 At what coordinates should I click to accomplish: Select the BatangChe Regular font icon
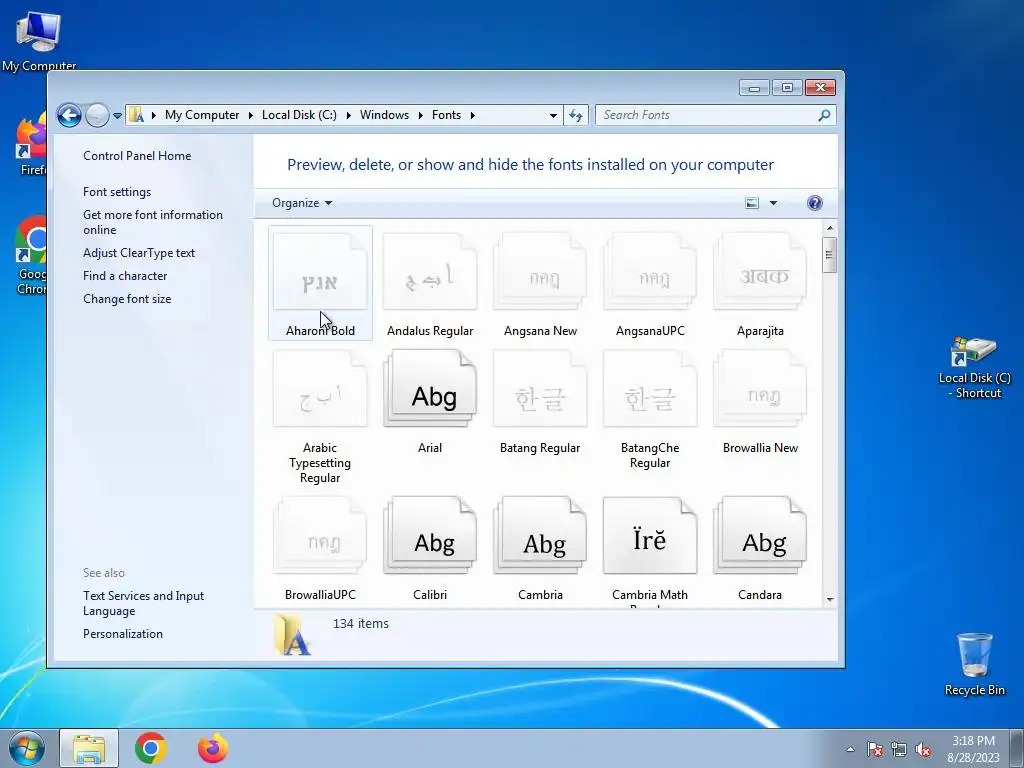[x=650, y=389]
